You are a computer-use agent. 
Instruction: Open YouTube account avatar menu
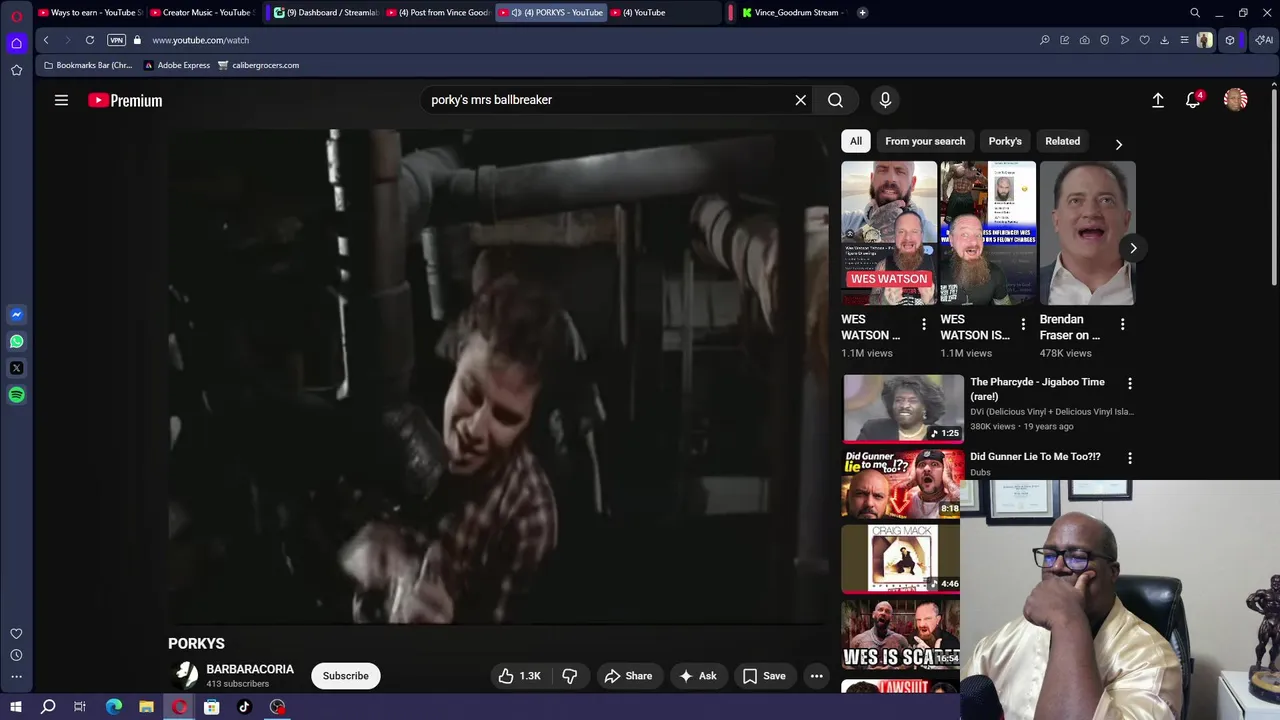(1236, 100)
